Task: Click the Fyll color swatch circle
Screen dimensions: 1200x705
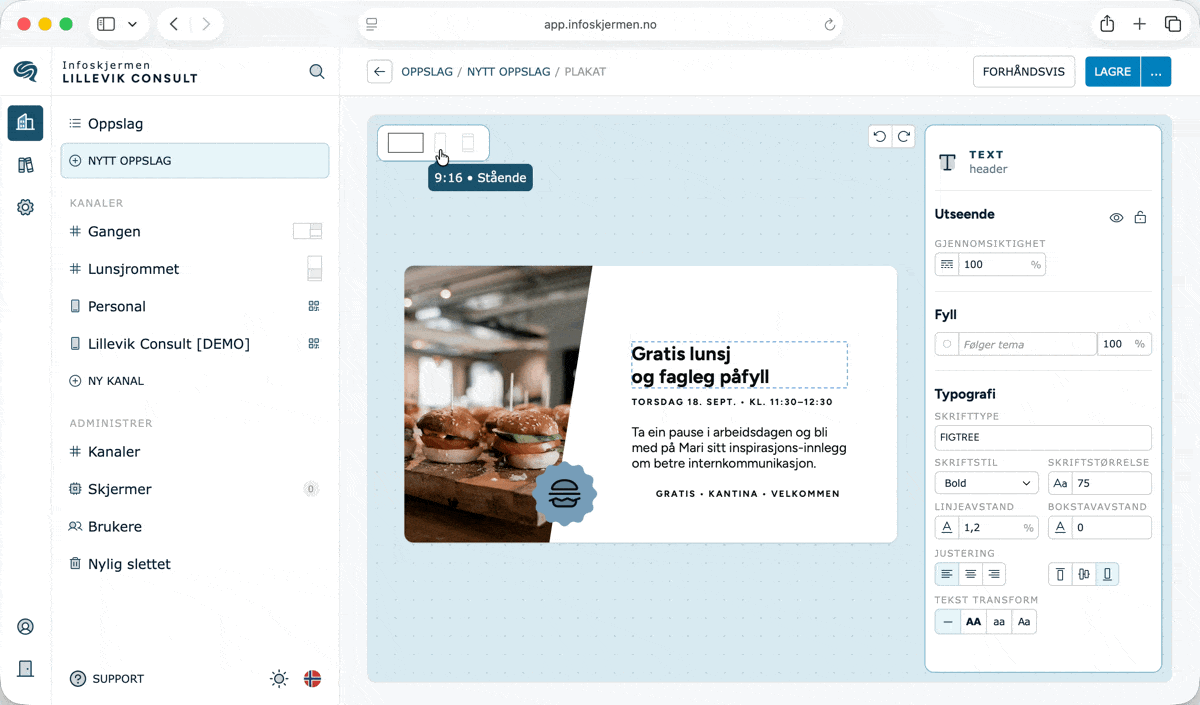Action: point(947,344)
